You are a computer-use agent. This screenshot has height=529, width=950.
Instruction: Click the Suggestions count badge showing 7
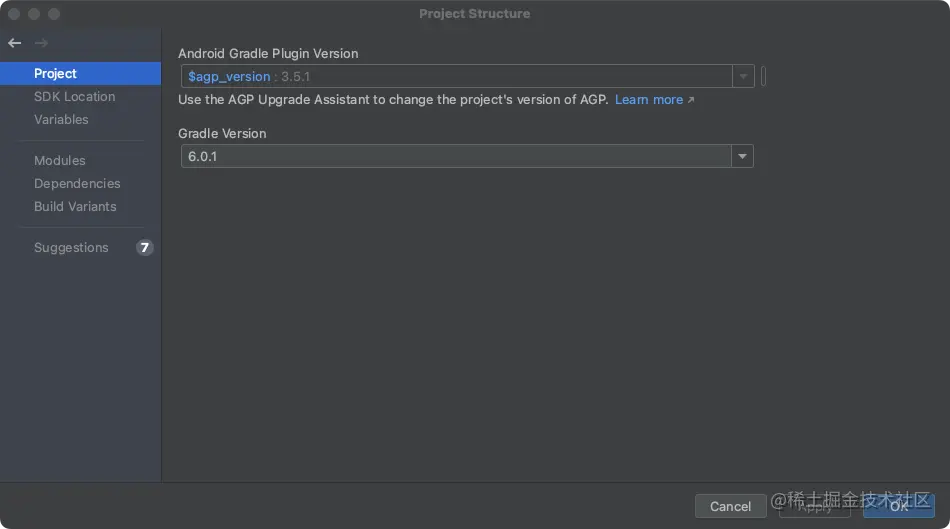145,248
